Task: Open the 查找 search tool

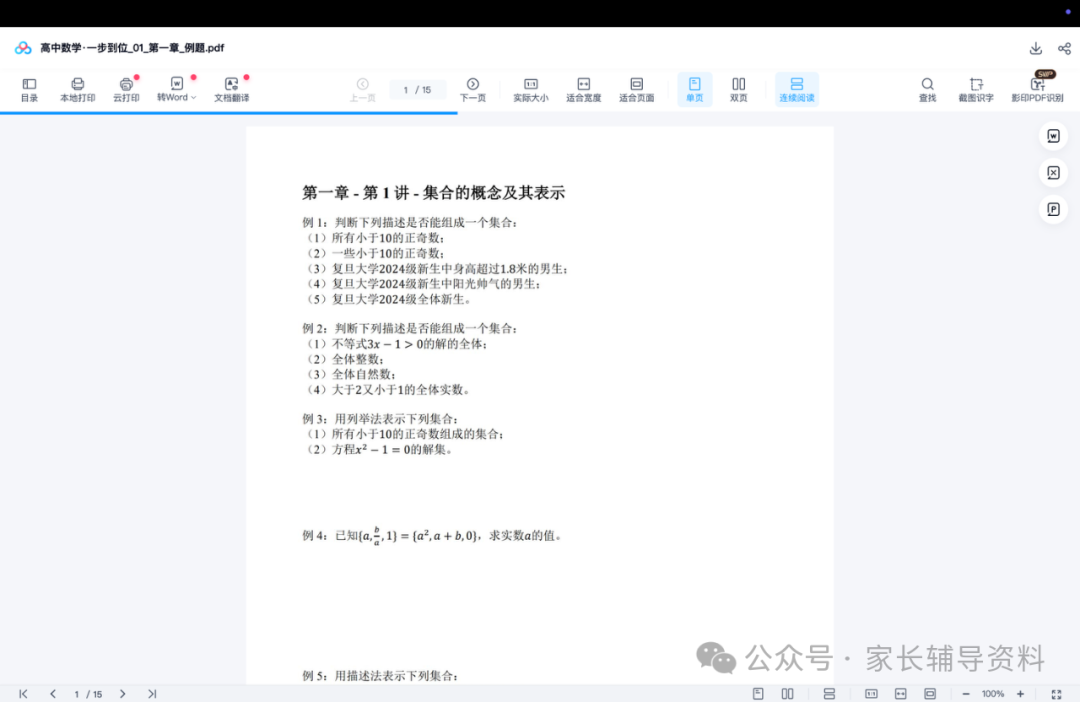Action: pos(928,90)
